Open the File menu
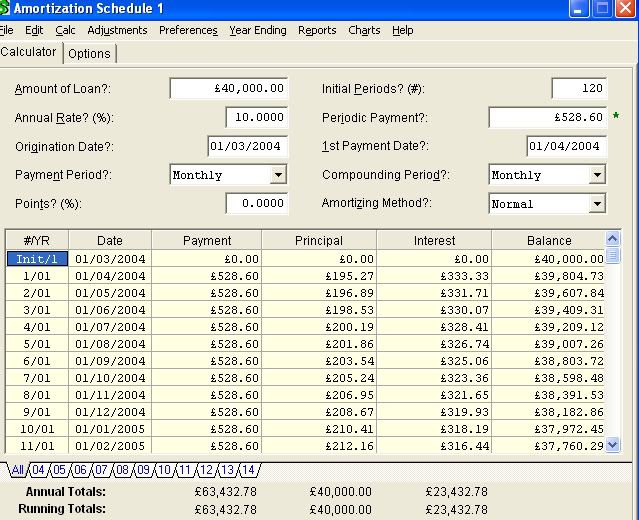Viewport: 639px width, 520px height. coord(6,30)
